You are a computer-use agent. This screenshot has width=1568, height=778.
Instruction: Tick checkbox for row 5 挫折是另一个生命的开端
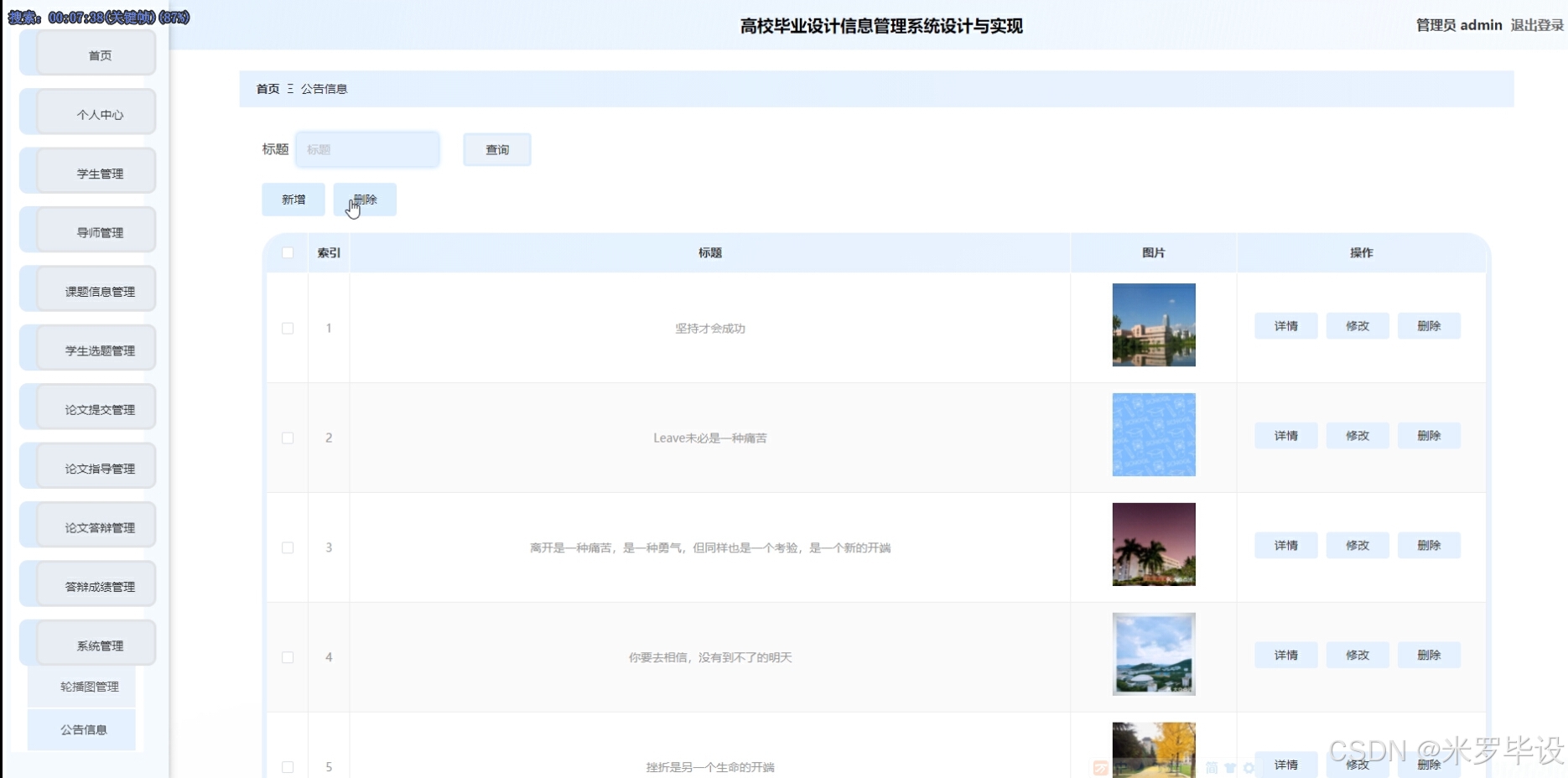pos(288,767)
